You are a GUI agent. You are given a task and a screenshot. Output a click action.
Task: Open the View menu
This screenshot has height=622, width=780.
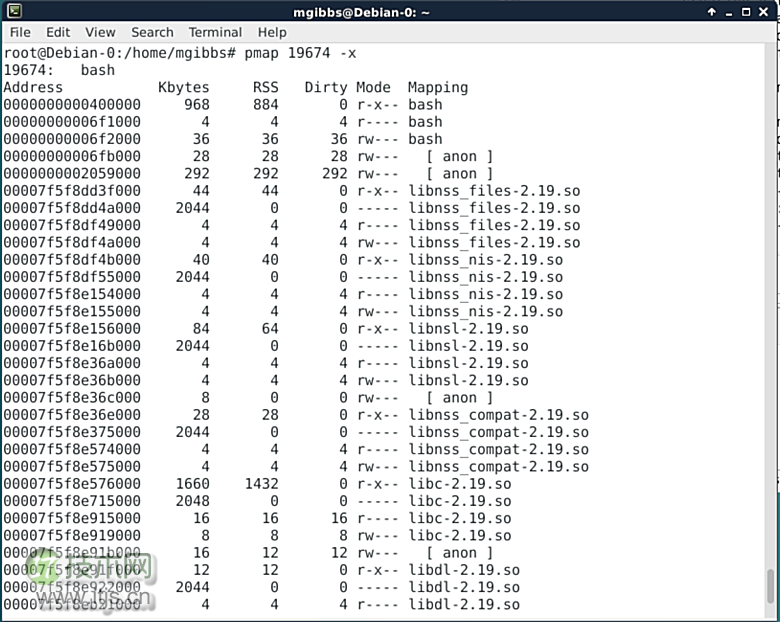pyautogui.click(x=100, y=32)
